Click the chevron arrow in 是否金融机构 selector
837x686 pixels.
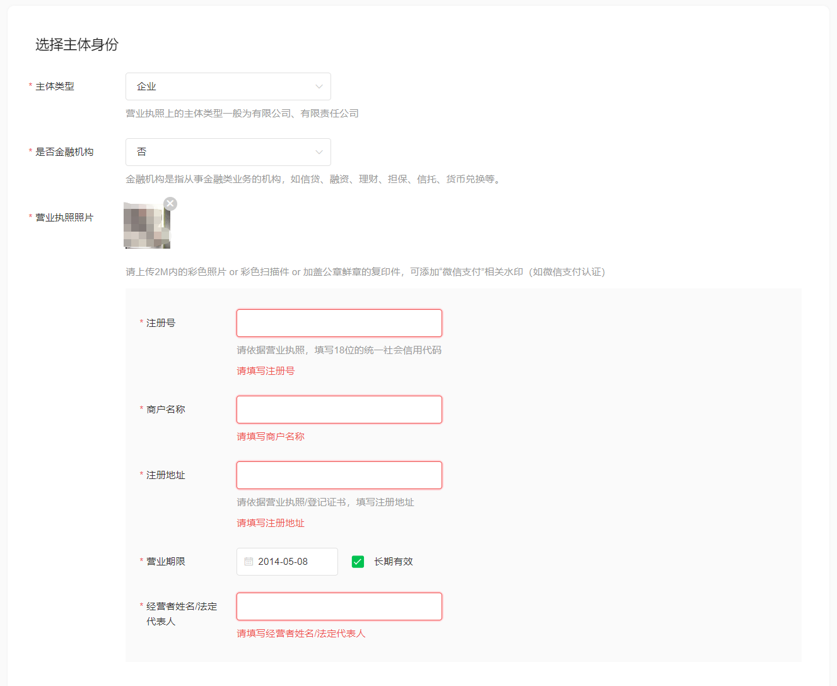[319, 152]
